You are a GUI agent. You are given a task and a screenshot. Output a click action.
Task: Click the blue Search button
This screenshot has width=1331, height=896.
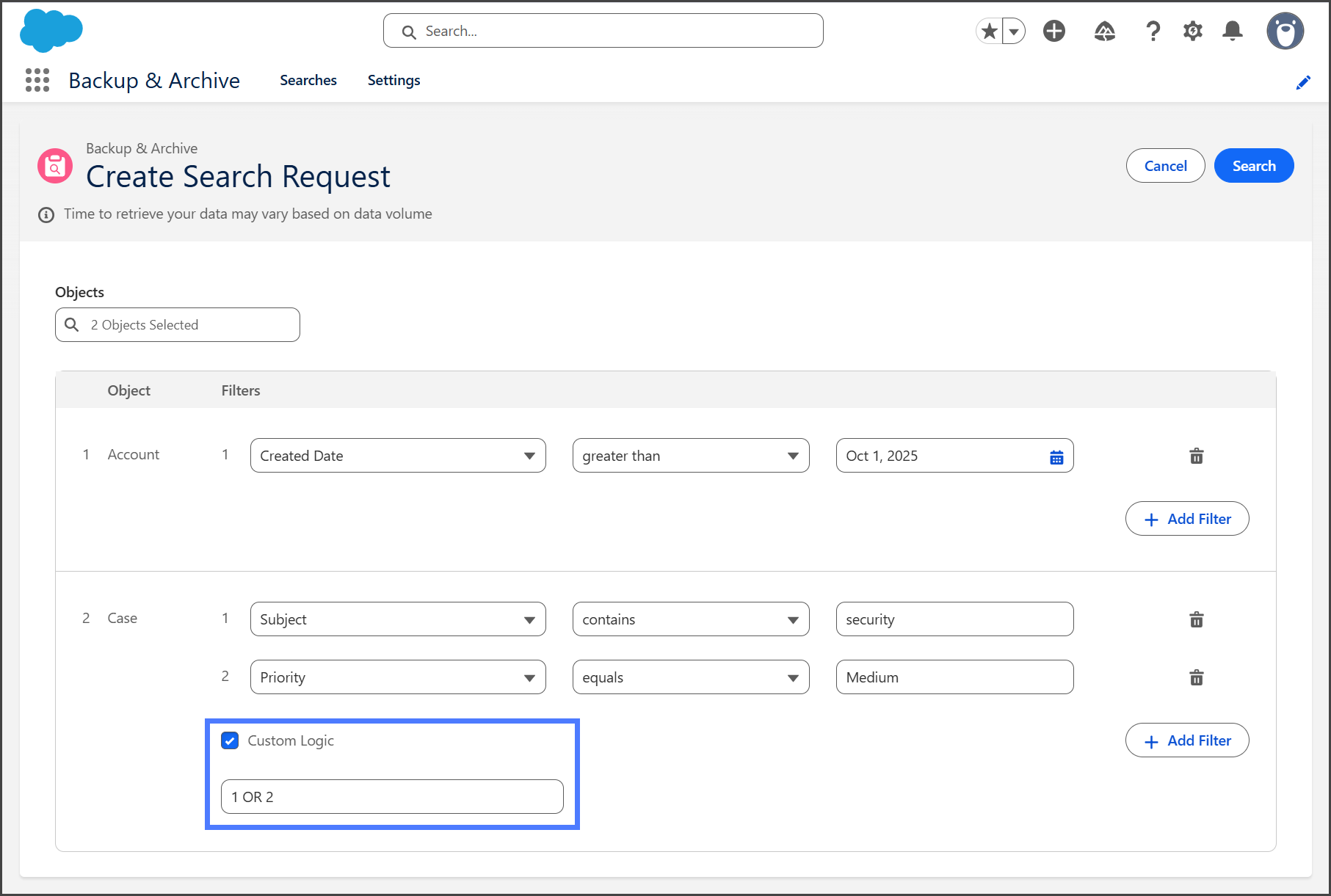pos(1253,166)
